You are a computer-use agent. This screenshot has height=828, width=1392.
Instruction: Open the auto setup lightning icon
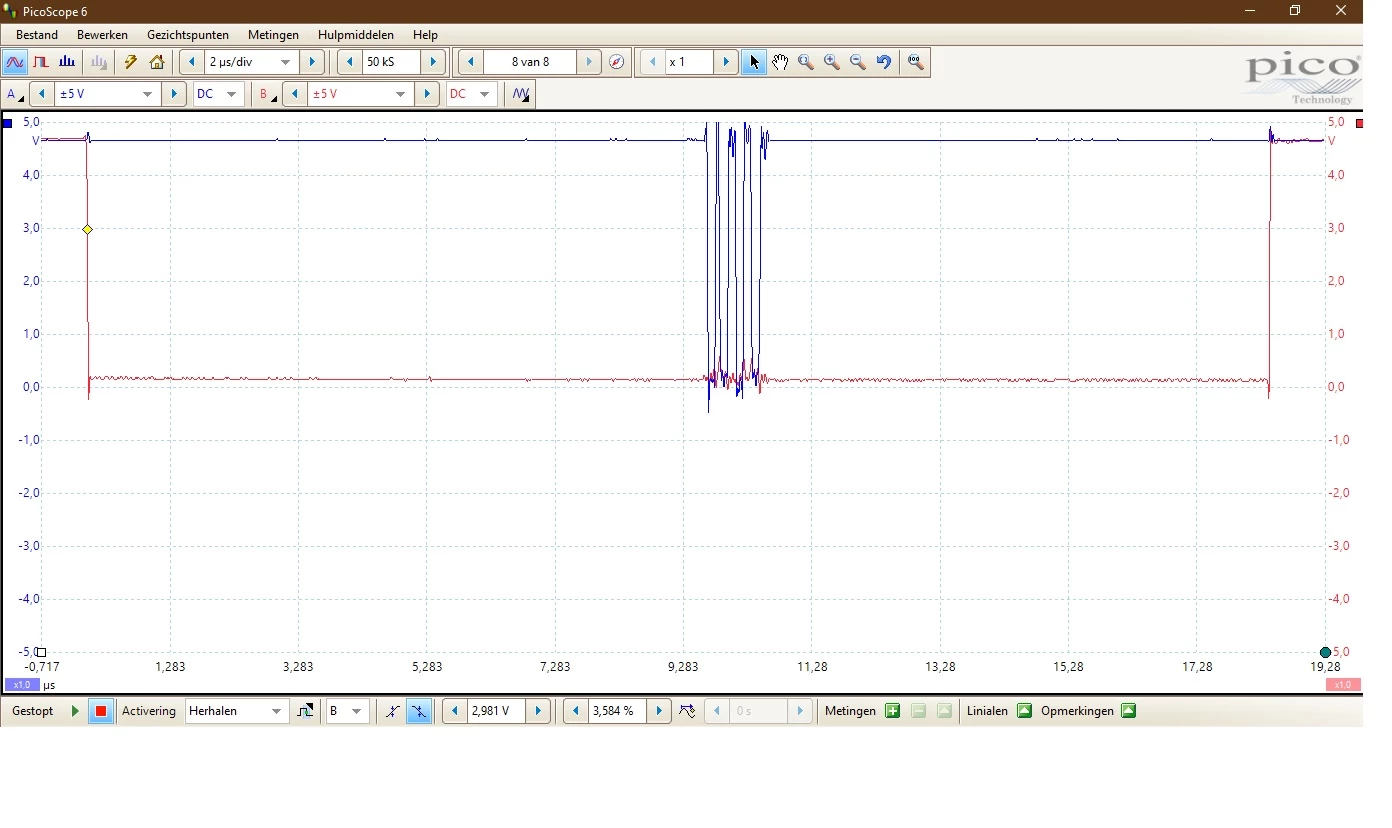[x=130, y=62]
